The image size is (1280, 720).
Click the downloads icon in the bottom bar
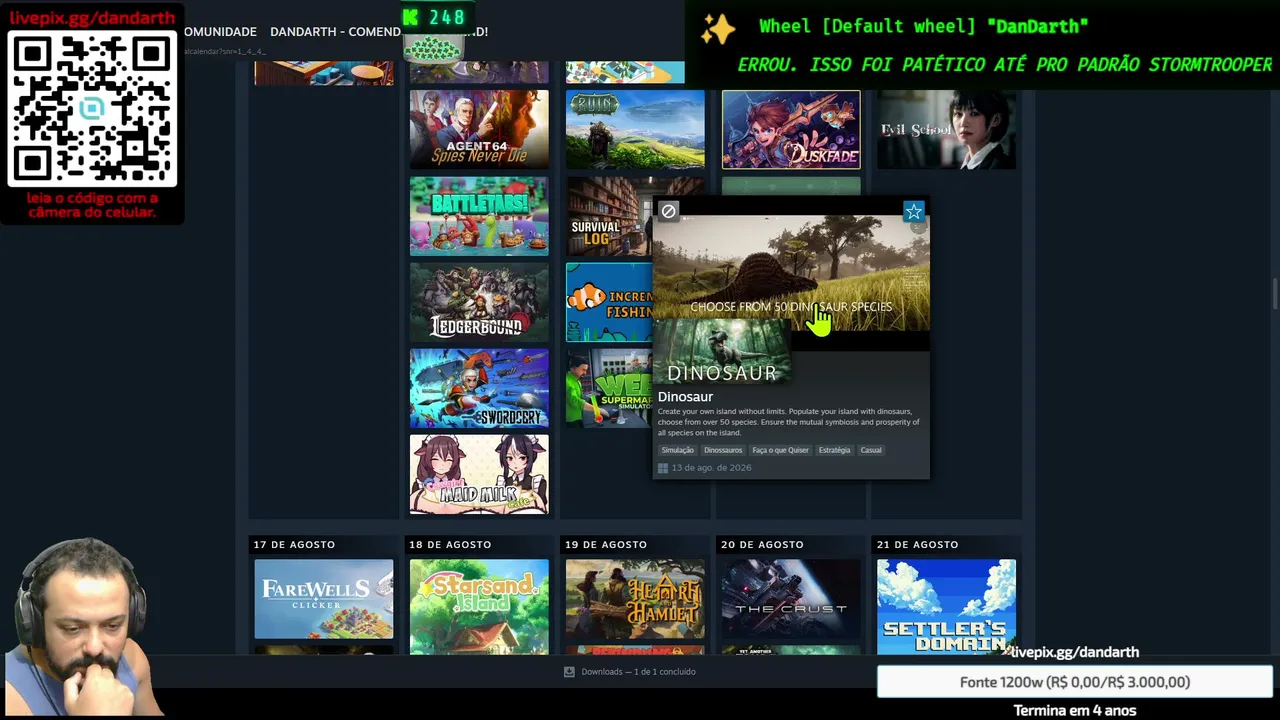tap(569, 672)
